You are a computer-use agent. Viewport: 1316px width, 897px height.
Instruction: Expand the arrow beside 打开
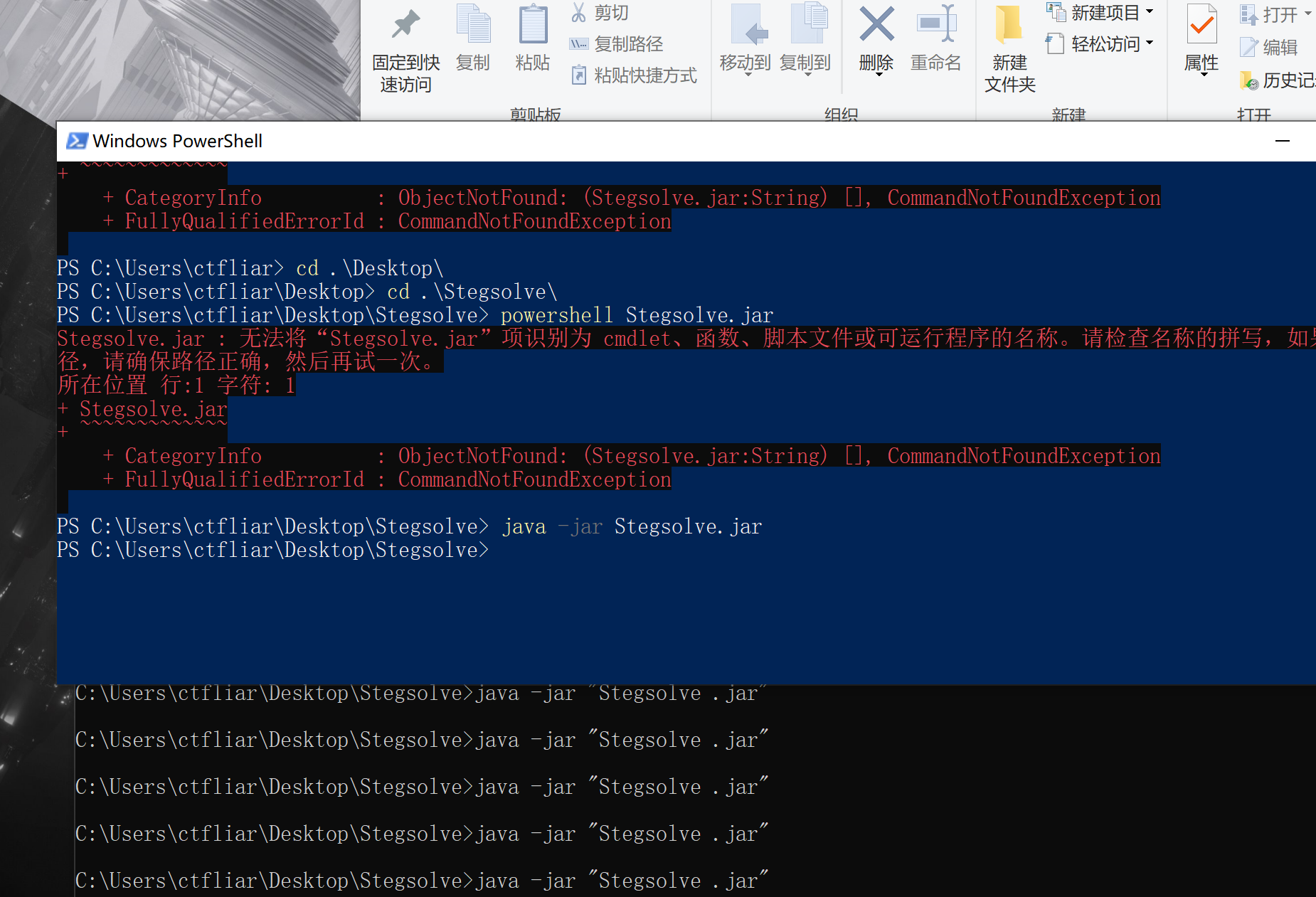(x=1307, y=14)
